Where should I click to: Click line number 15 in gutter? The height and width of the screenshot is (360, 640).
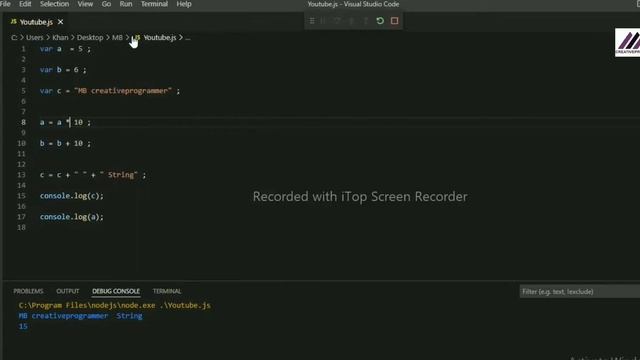[x=21, y=196]
